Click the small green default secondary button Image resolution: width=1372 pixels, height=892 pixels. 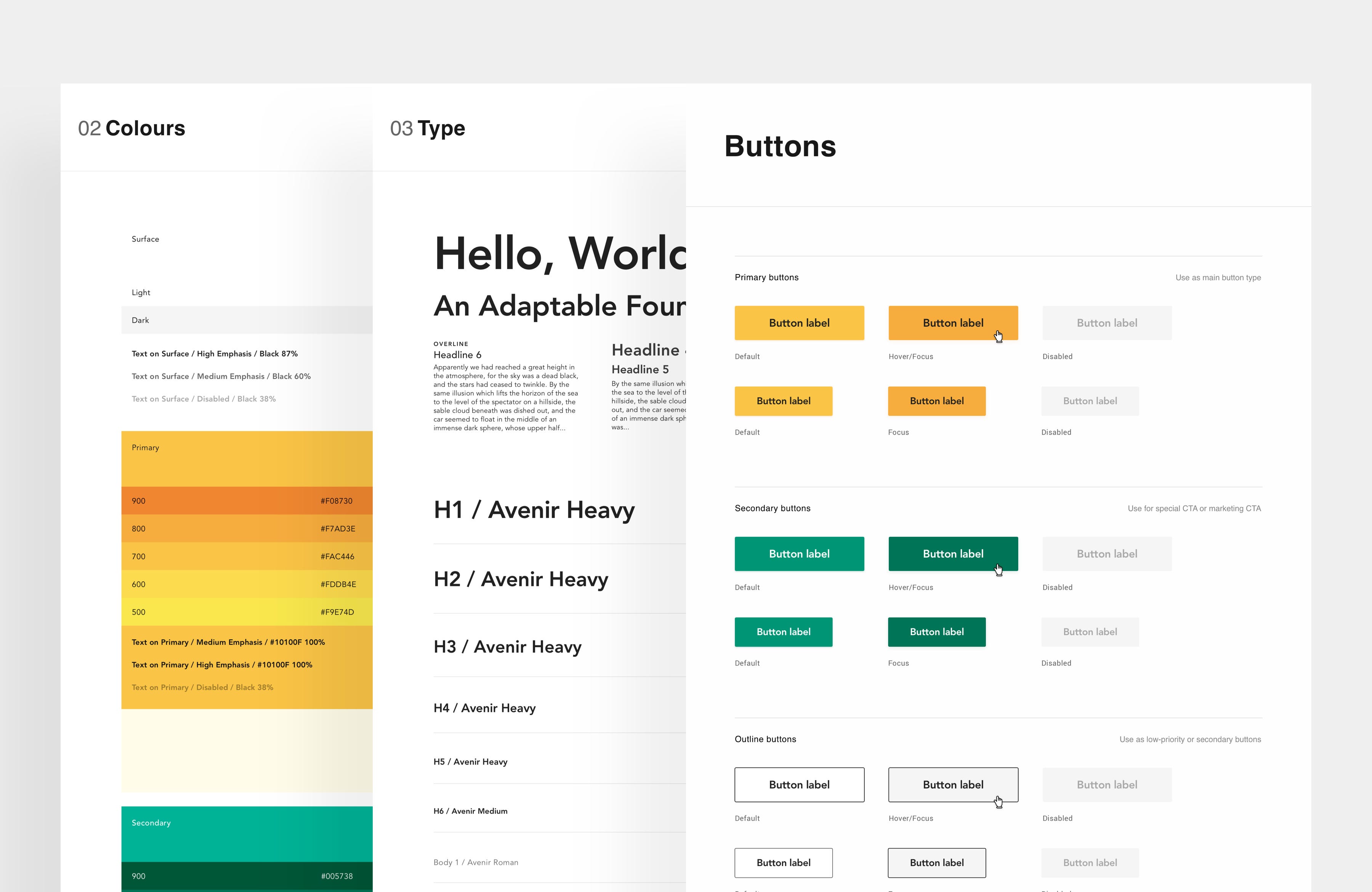tap(783, 631)
